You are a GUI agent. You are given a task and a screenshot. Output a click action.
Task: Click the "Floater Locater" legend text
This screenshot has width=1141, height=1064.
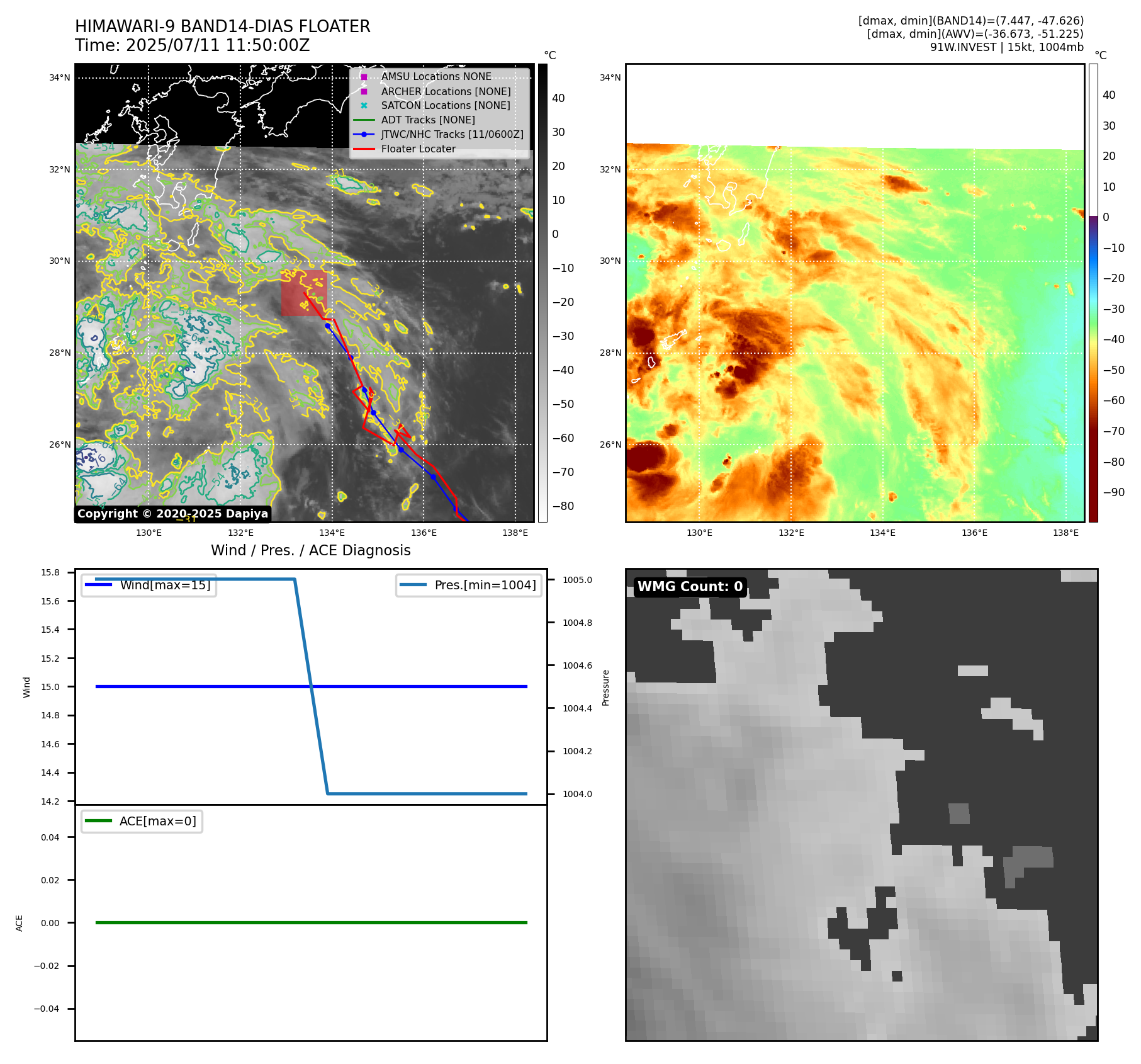point(419,149)
